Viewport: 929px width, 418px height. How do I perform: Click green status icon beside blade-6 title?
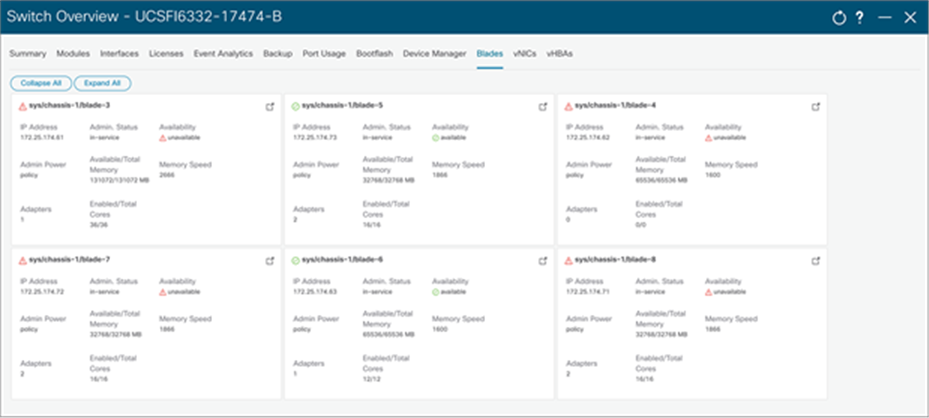point(296,261)
